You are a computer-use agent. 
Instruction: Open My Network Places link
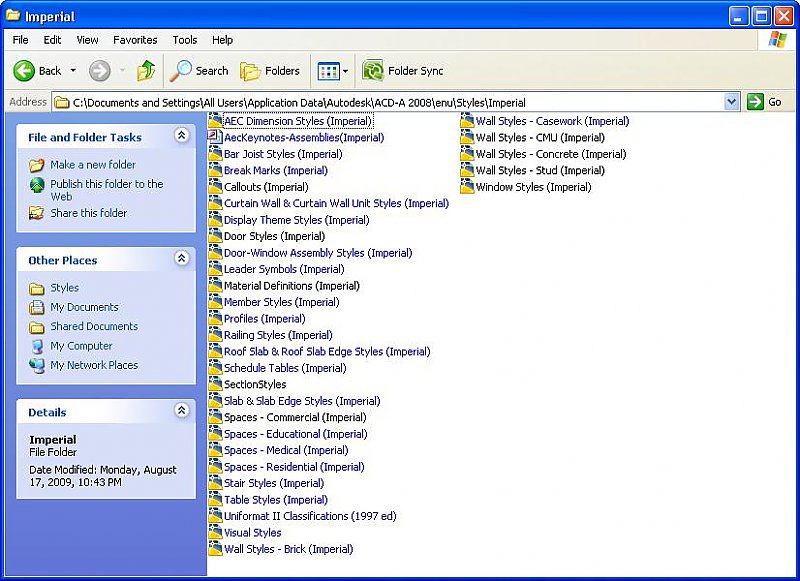tap(94, 365)
